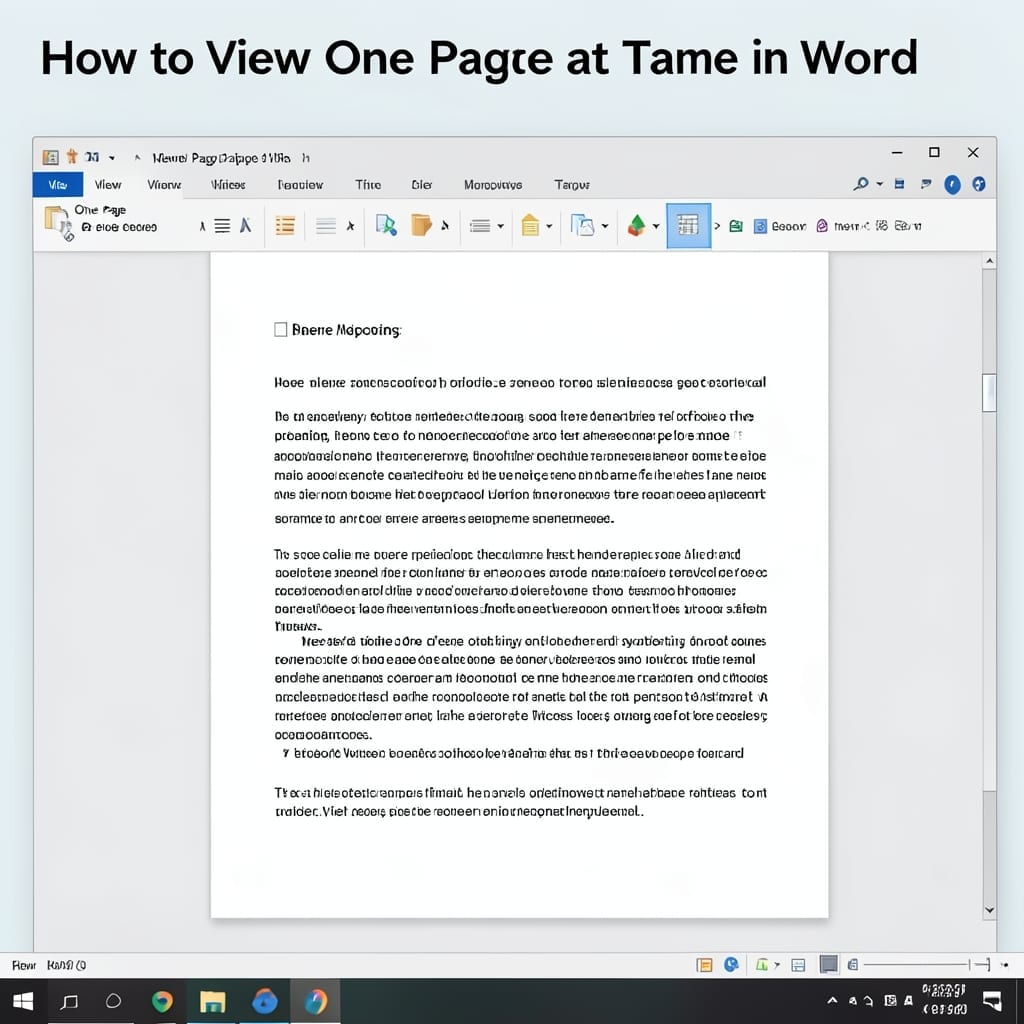The image size is (1024, 1024).
Task: Click the scrollbar up arrow
Action: tap(989, 261)
